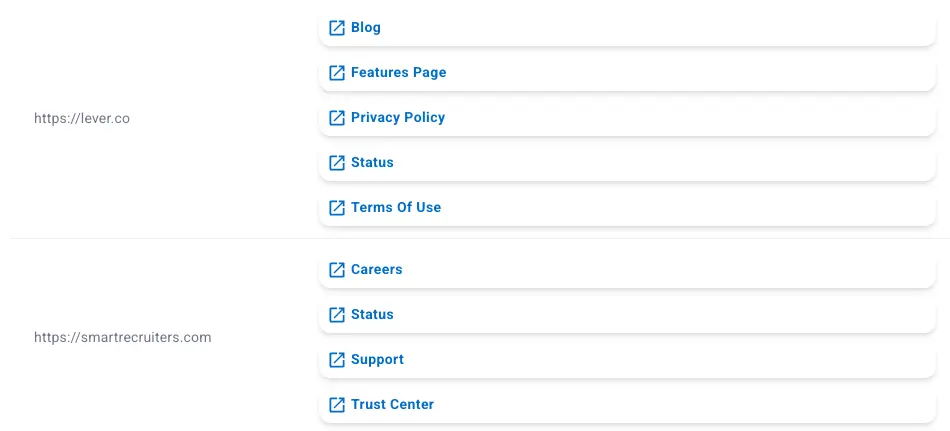This screenshot has height=431, width=950.
Task: Click the external-link icon beside Support
Action: click(x=337, y=360)
